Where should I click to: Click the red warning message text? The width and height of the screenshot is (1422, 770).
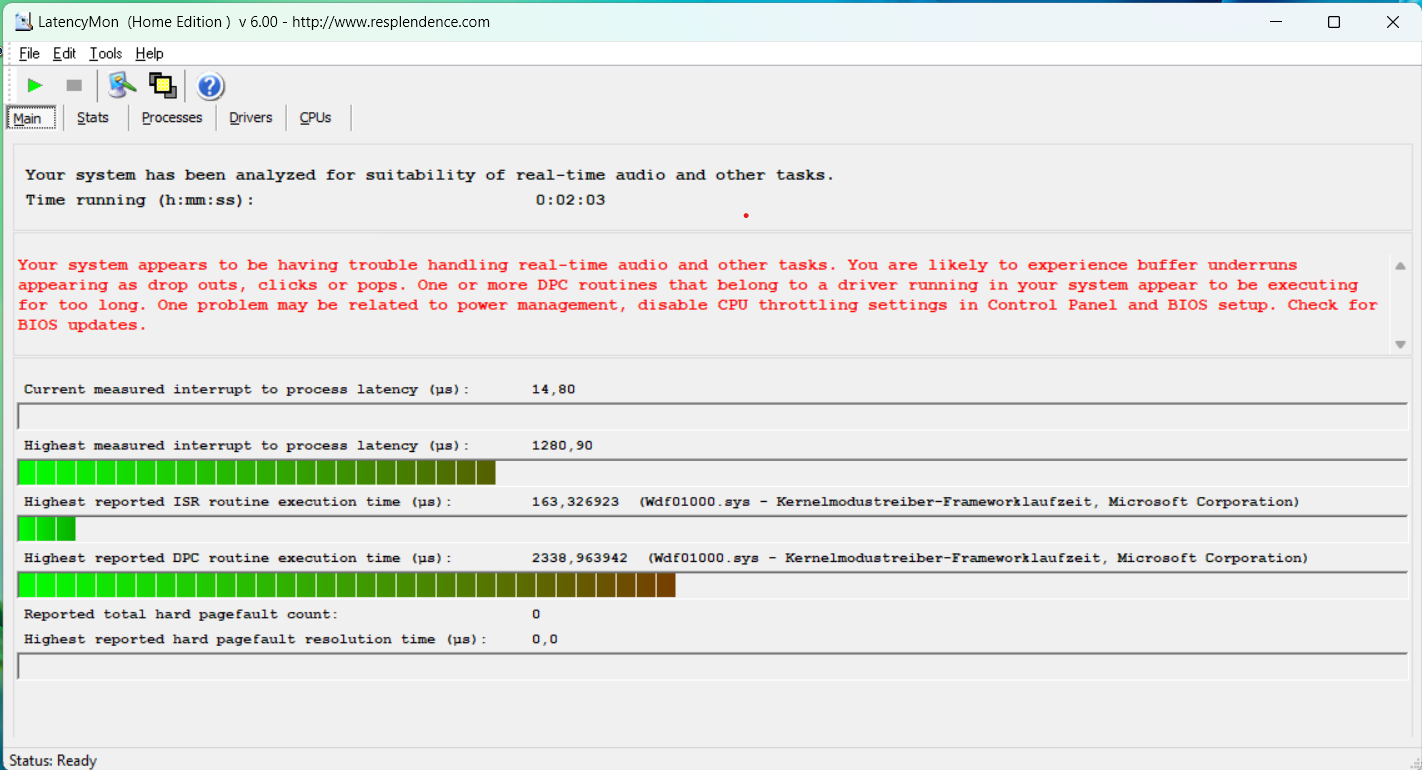697,295
